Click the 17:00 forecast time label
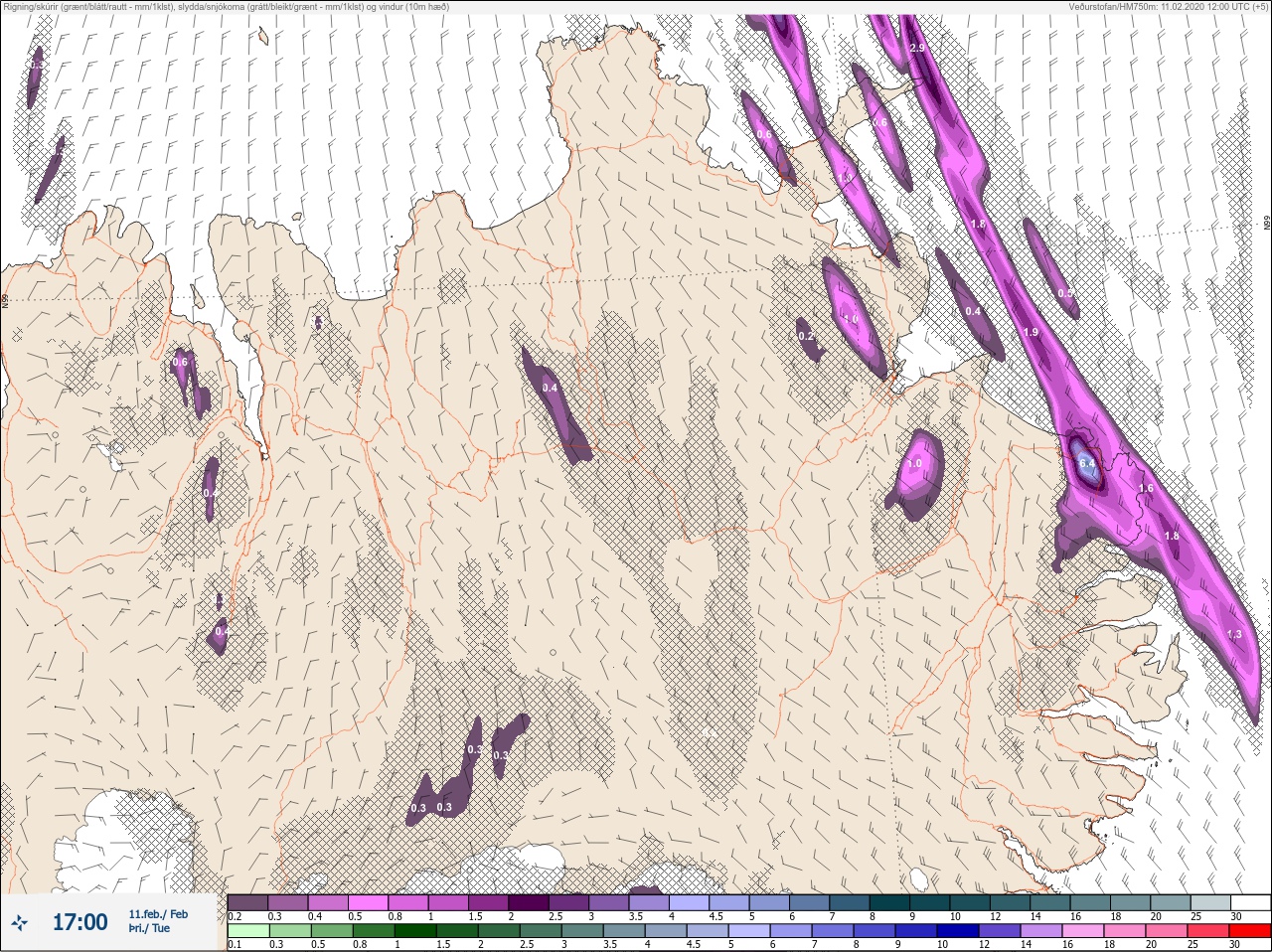The width and height of the screenshot is (1272, 952). 79,923
